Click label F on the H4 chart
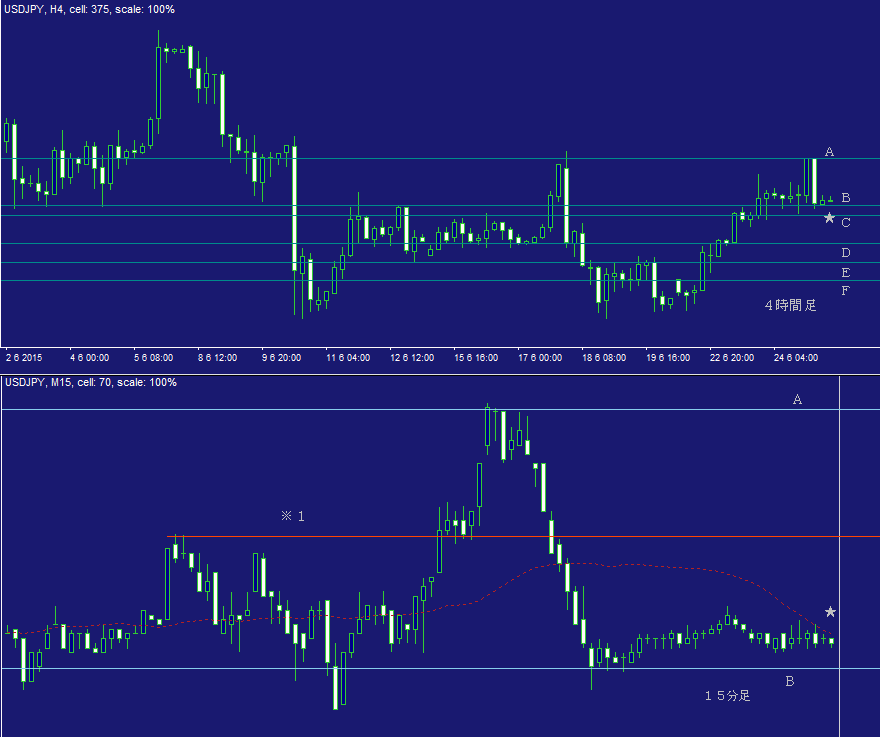 click(x=846, y=291)
